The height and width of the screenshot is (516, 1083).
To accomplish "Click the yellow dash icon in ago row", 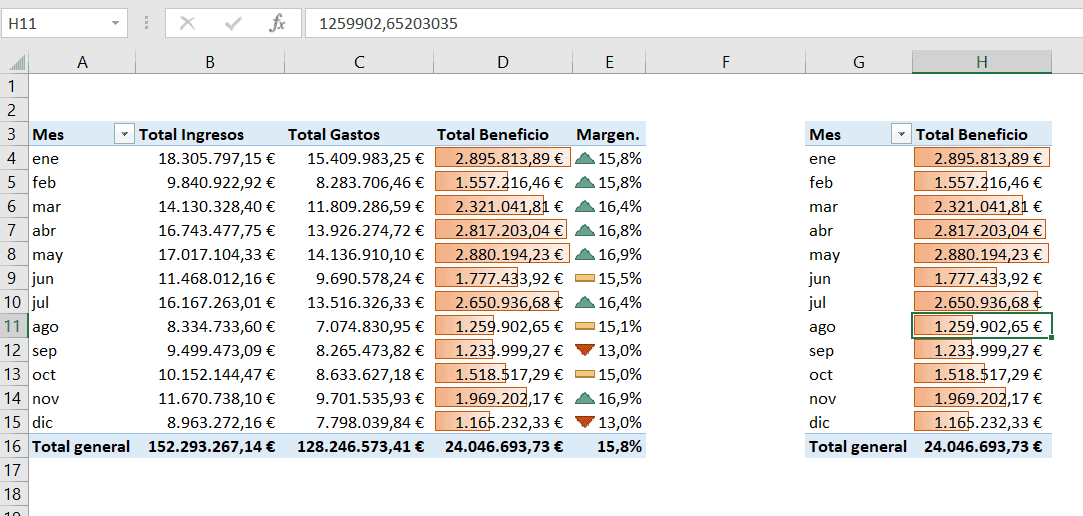I will [x=584, y=326].
